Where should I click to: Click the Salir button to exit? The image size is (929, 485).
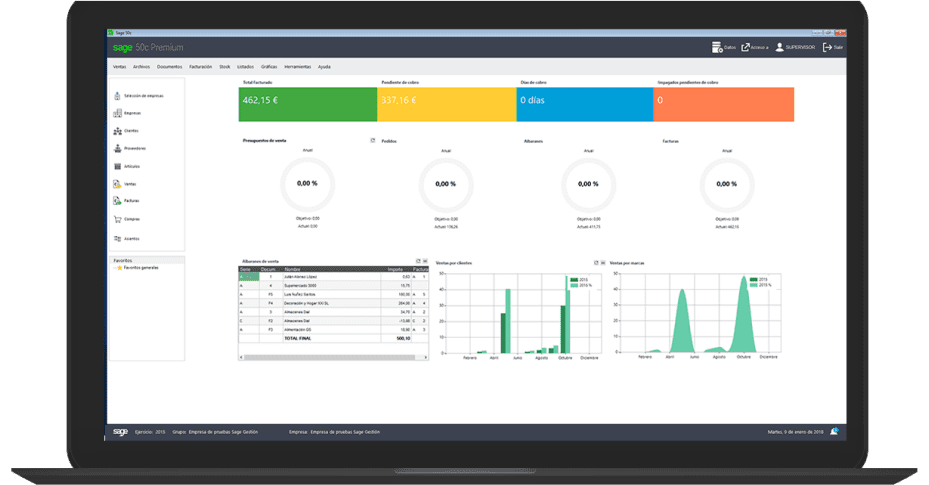(833, 47)
